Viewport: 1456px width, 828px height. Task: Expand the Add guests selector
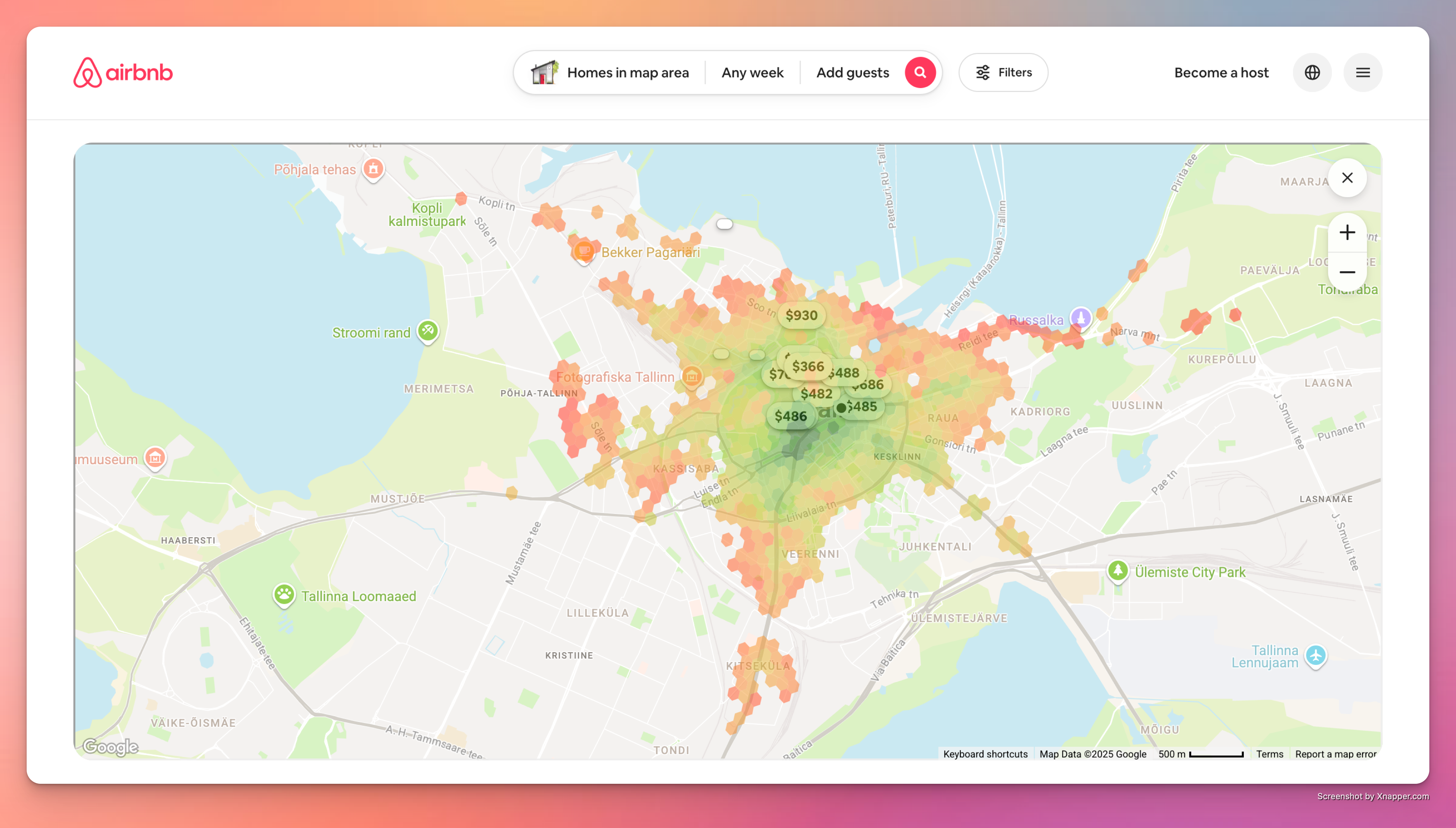852,73
